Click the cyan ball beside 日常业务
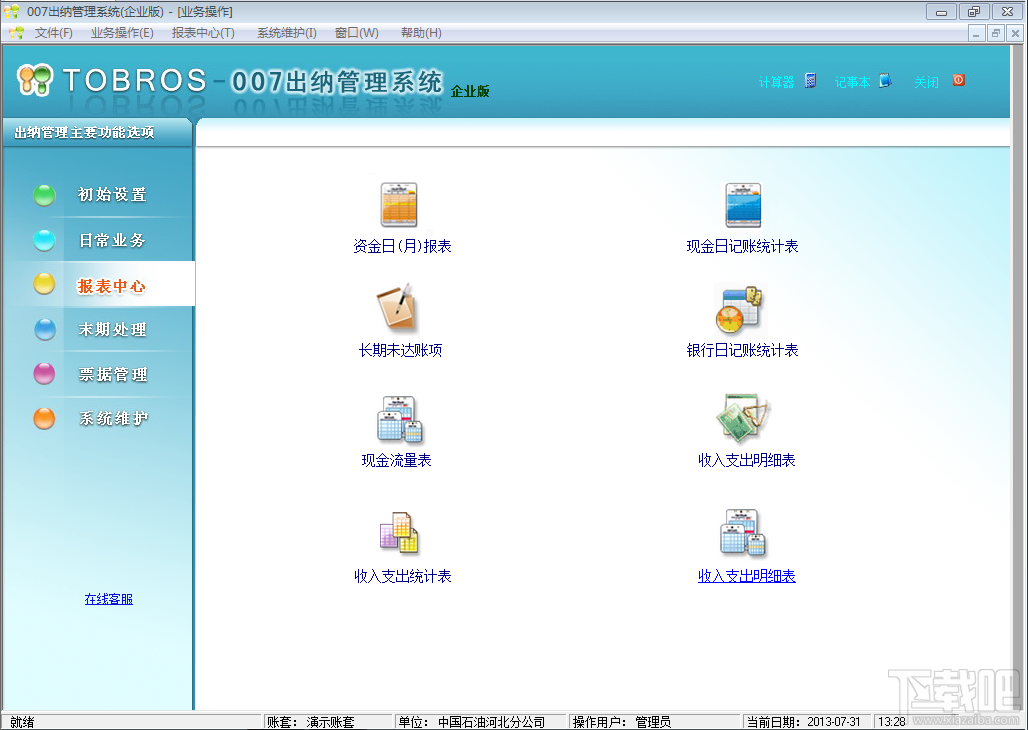The image size is (1028, 730). [x=45, y=240]
